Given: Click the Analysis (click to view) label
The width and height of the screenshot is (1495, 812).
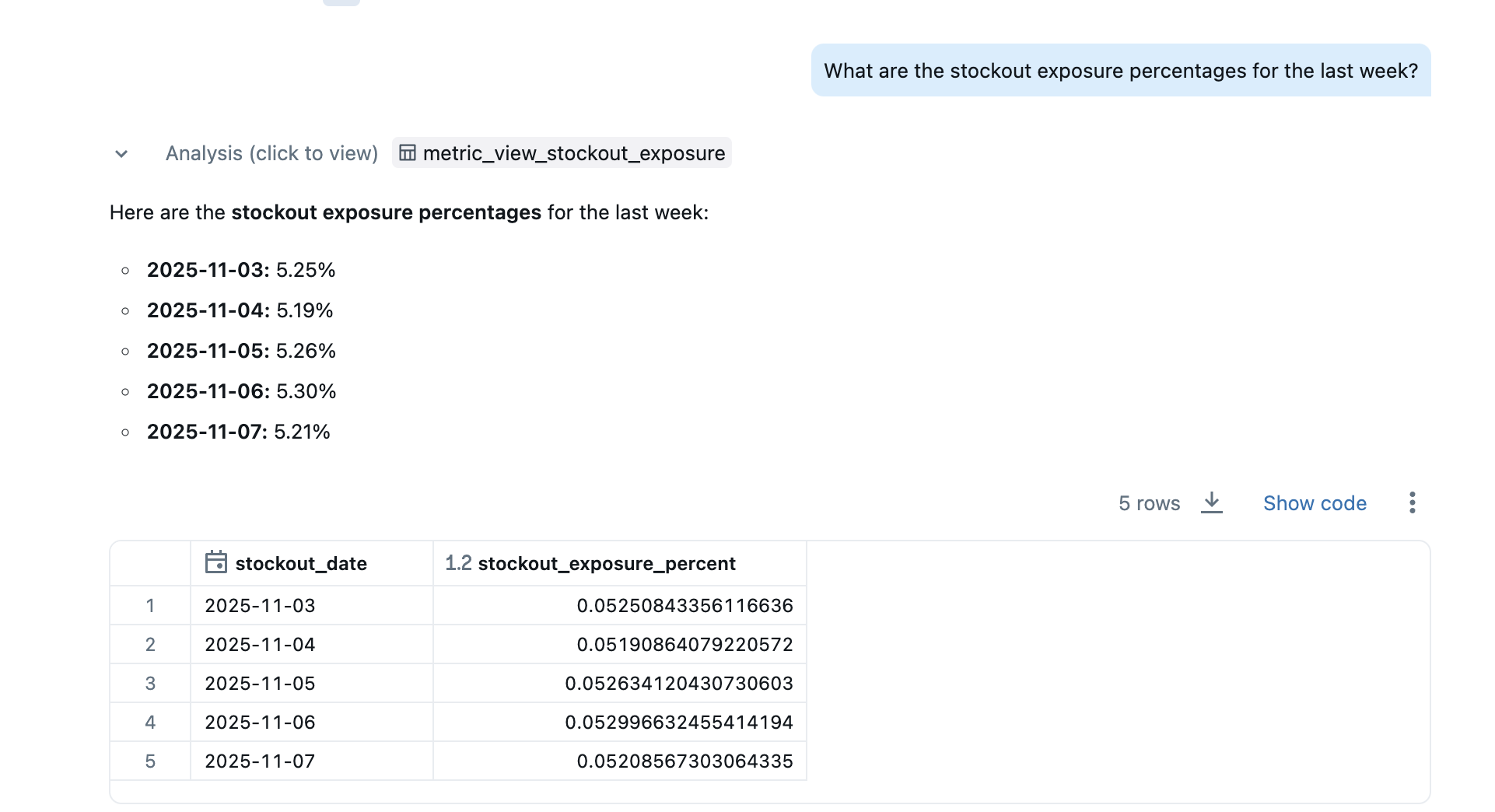Looking at the screenshot, I should (x=271, y=153).
